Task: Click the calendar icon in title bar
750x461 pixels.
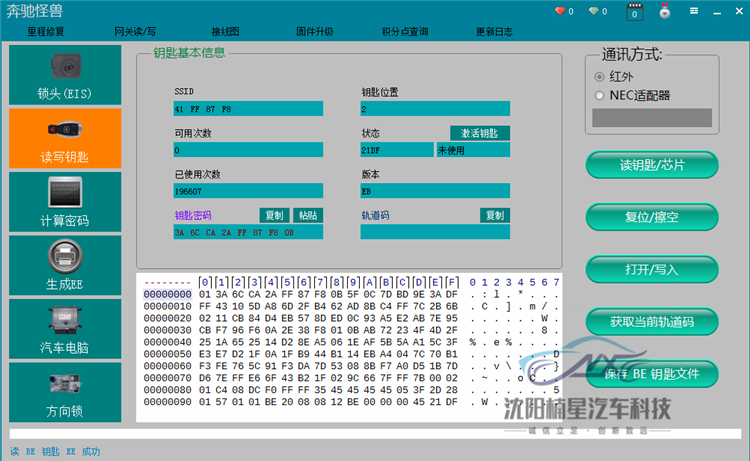Action: [633, 12]
